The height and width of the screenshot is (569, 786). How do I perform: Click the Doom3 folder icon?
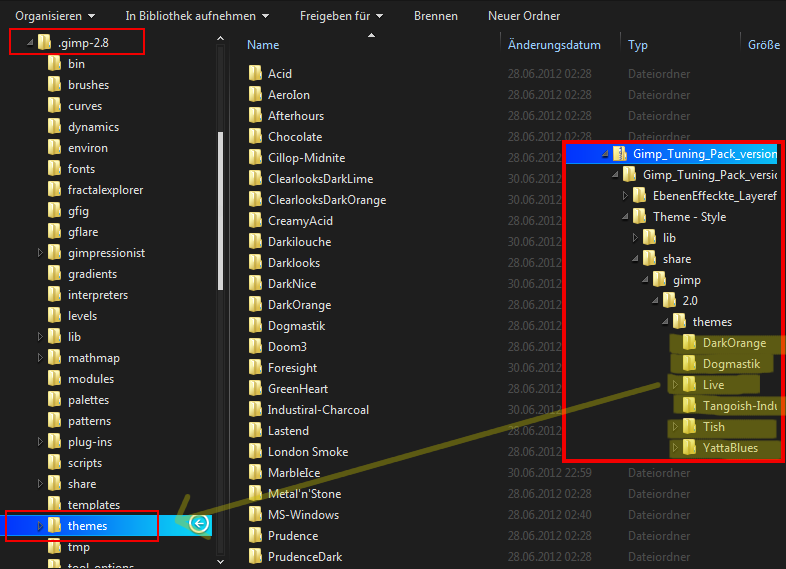click(255, 347)
